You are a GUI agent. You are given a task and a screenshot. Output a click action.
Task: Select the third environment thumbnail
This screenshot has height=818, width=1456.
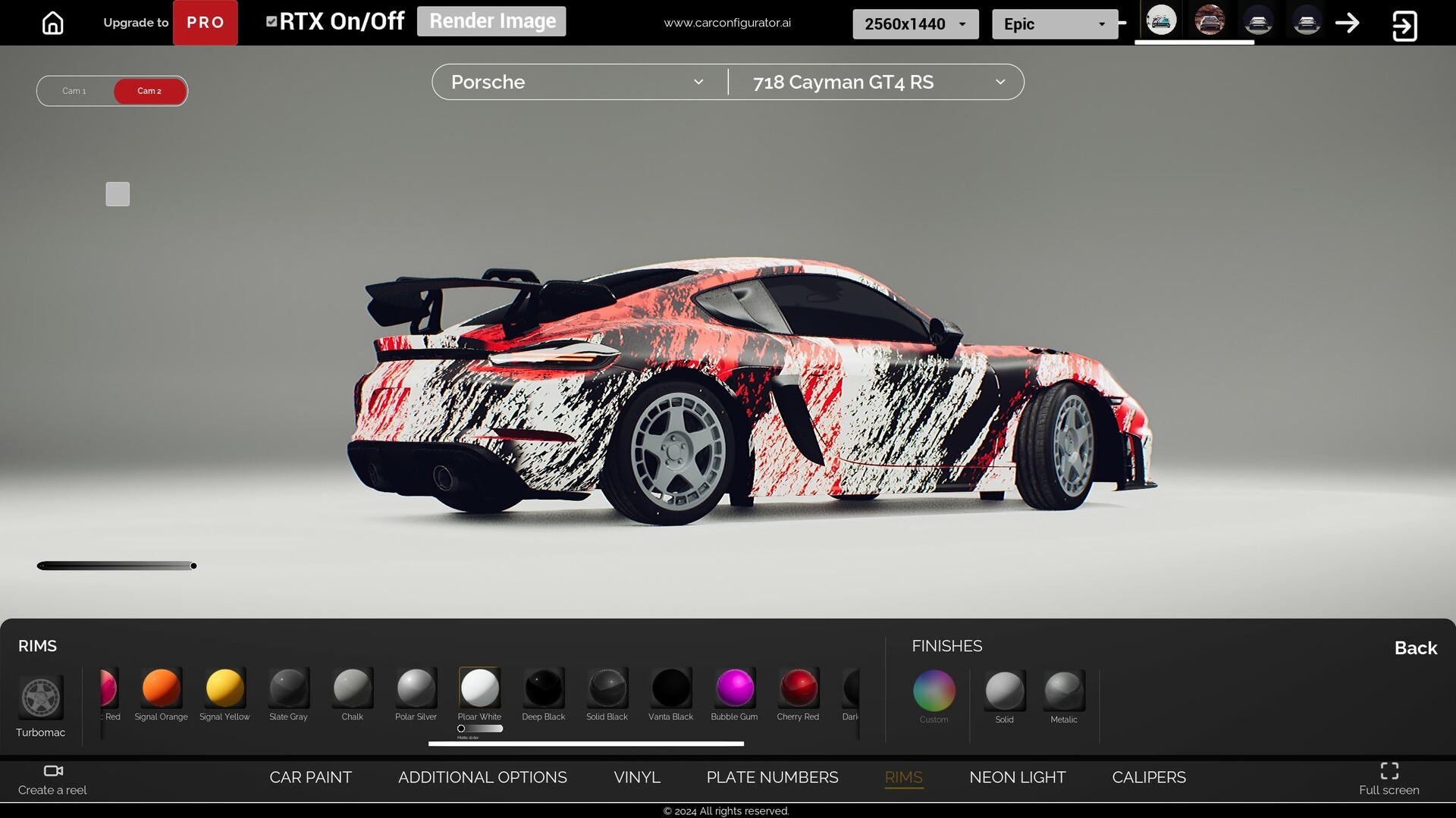1258,20
